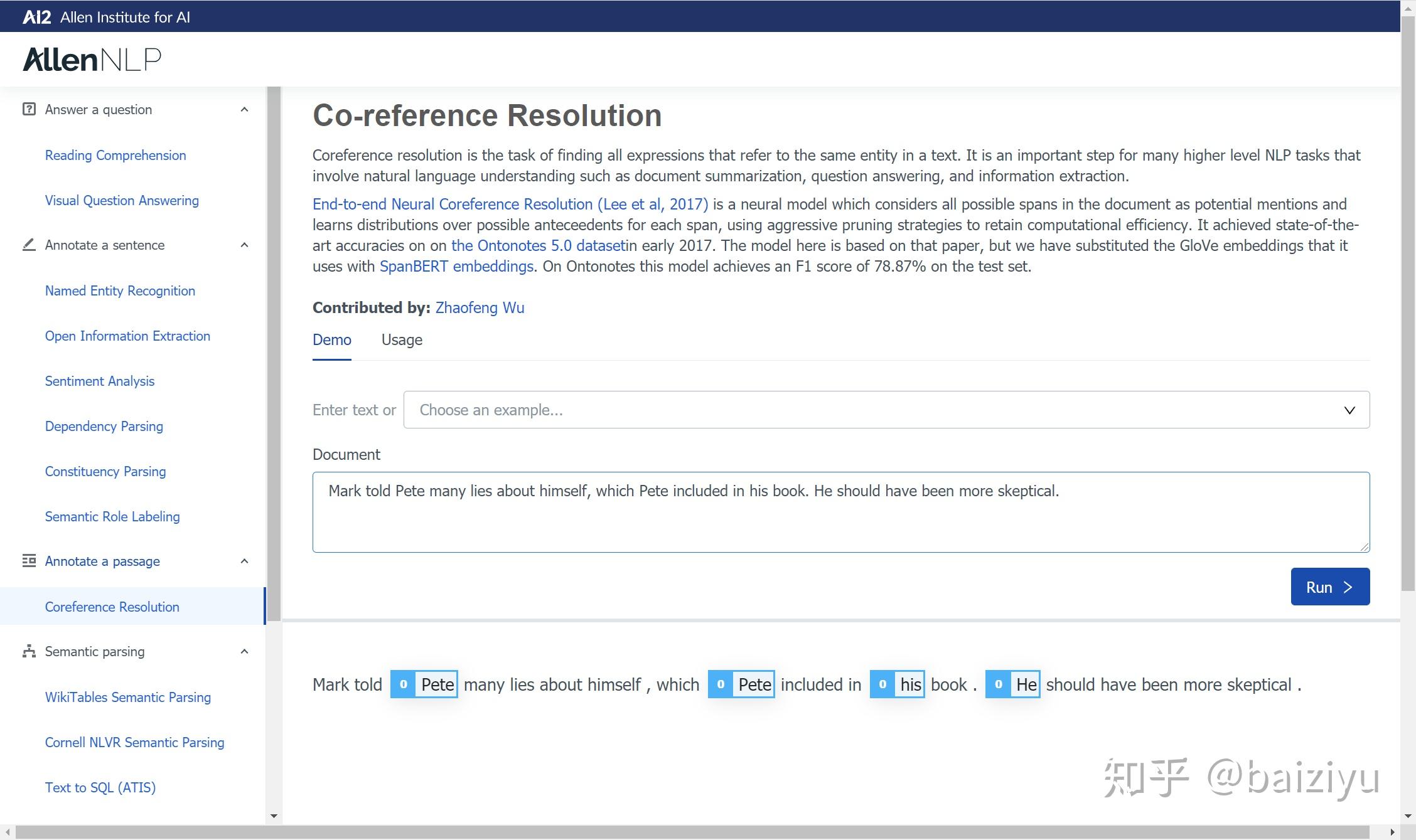Click the AllenNLP logo

92,60
